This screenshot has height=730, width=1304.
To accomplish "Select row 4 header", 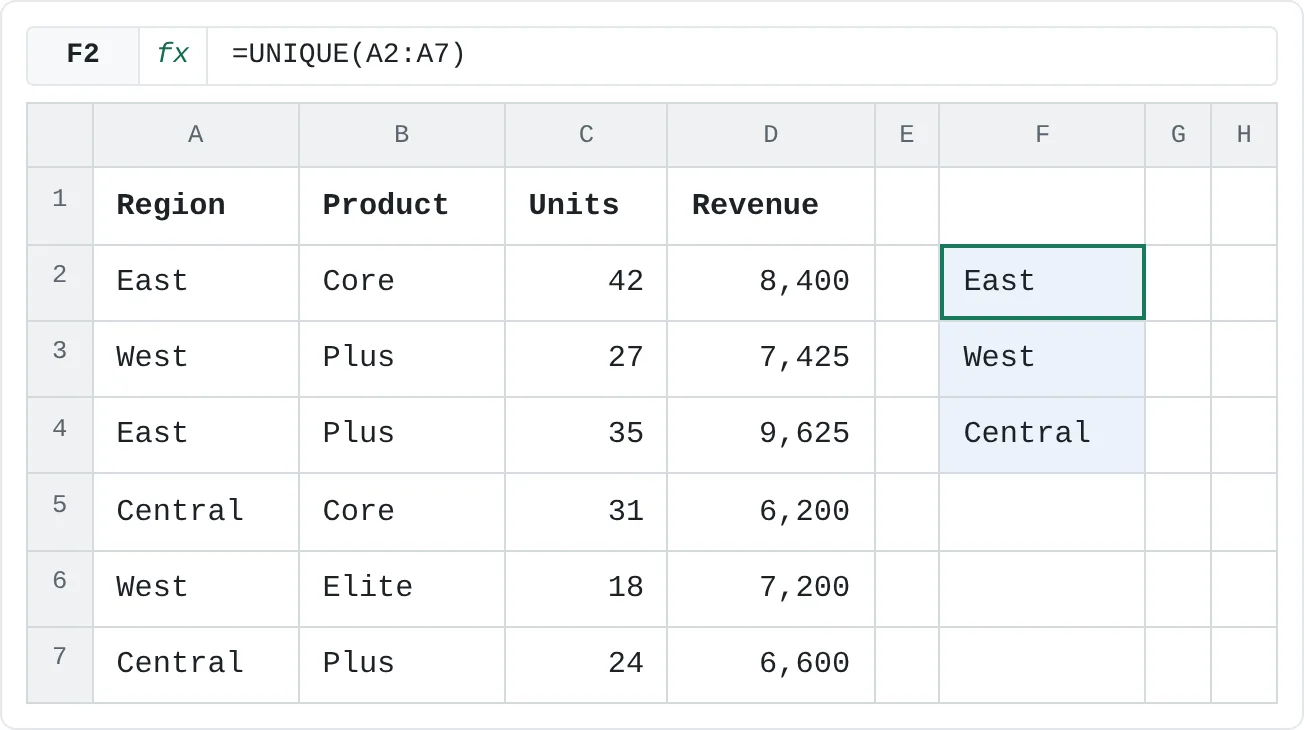I will pos(60,435).
